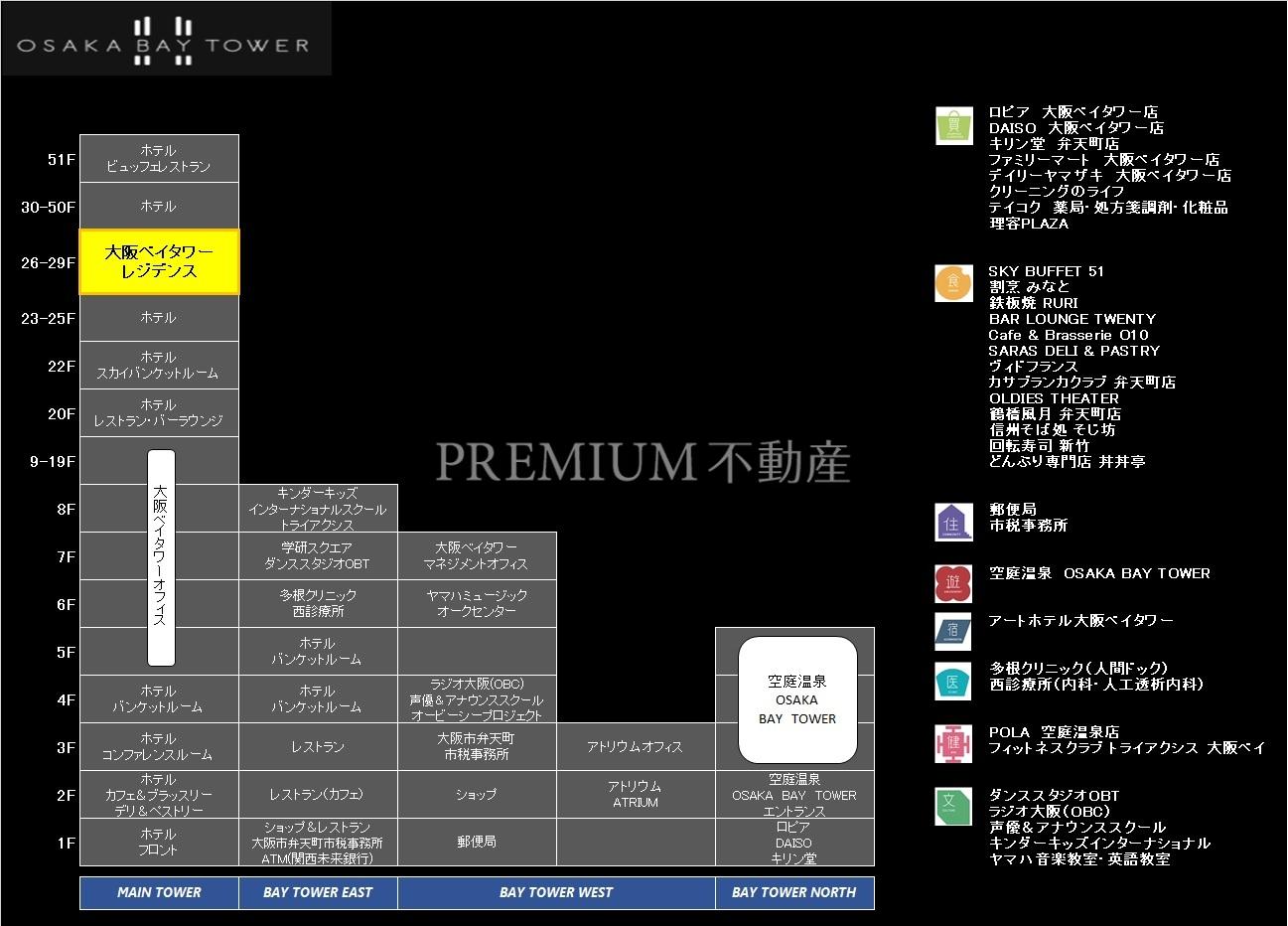
Task: Select the blue lodging 宿 icon
Action: [x=953, y=632]
